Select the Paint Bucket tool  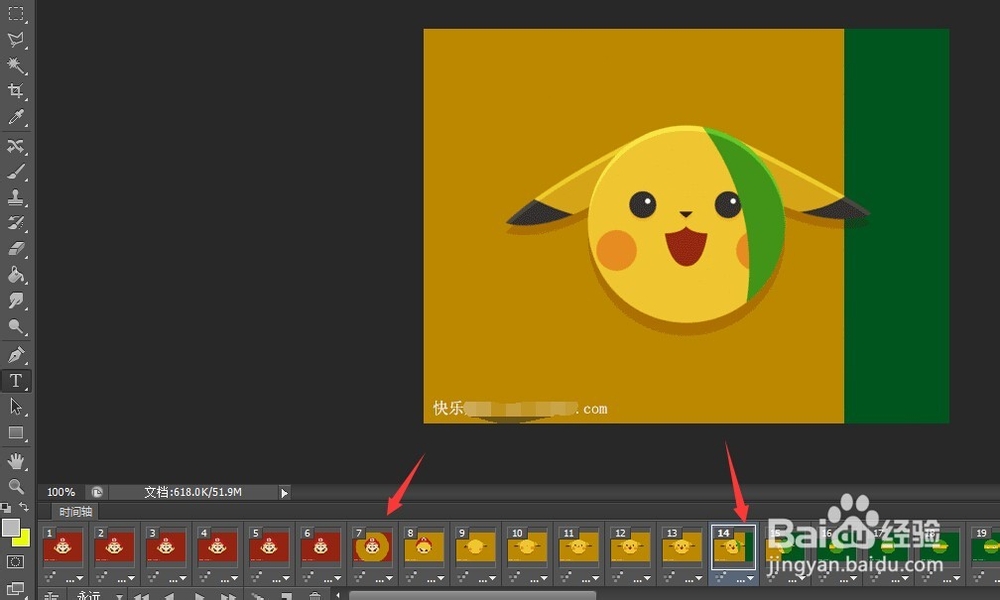[16, 275]
